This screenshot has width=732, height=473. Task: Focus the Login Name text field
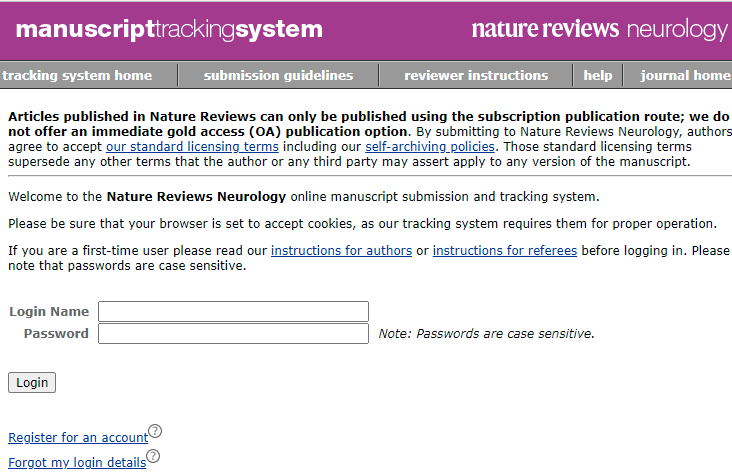pos(233,312)
